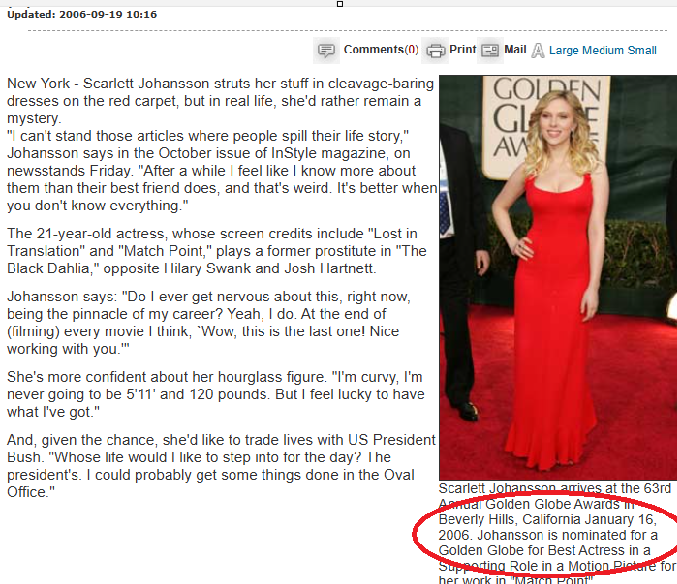Click the Comments speech bubble icon
The height and width of the screenshot is (584, 677).
(326, 50)
